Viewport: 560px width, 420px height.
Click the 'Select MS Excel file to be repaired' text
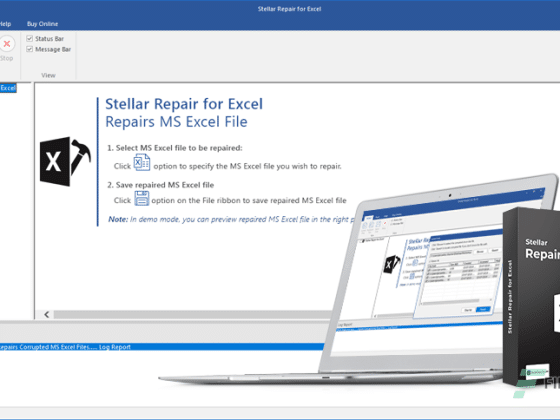point(175,148)
